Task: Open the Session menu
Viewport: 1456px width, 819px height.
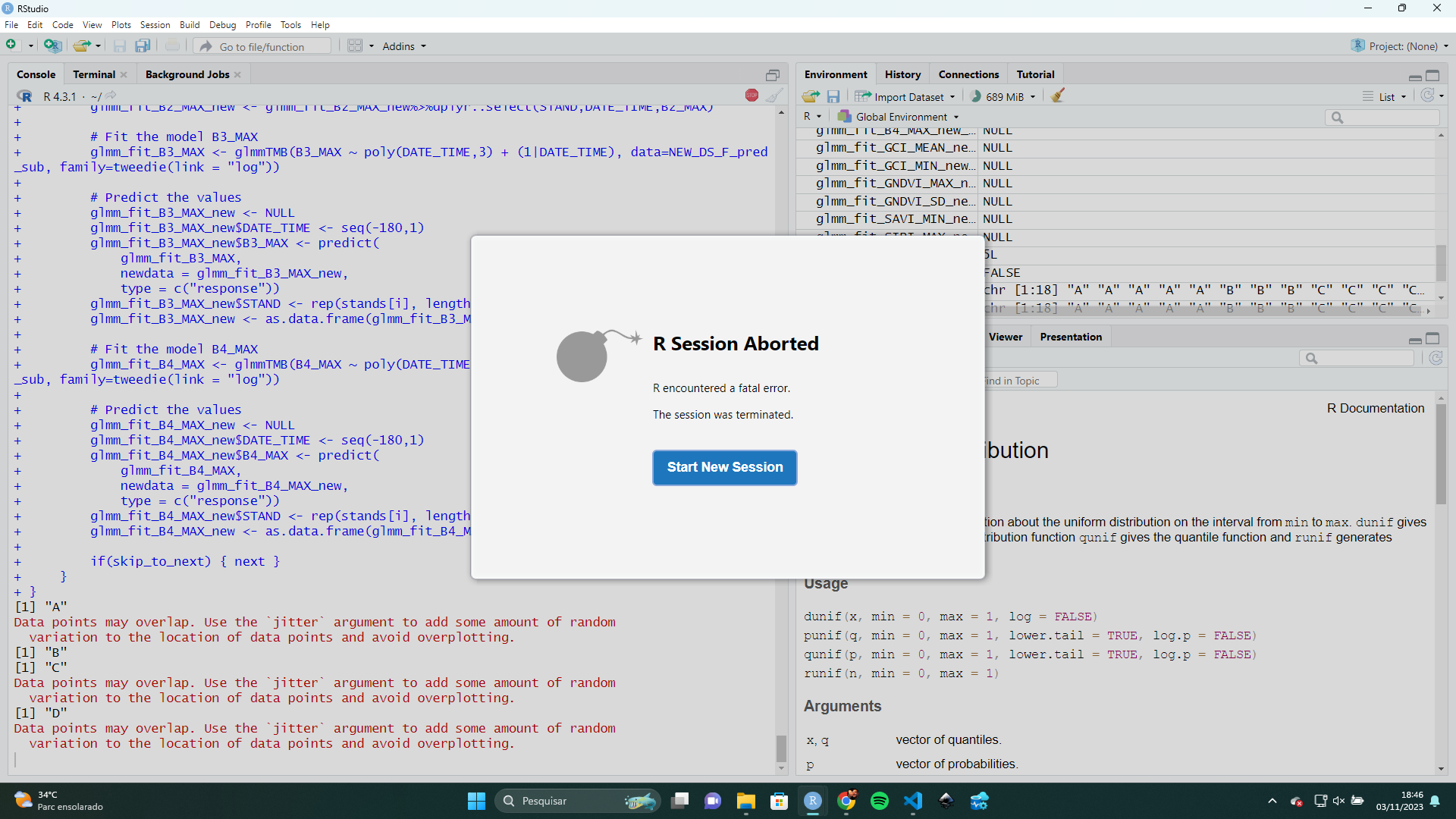Action: pyautogui.click(x=155, y=25)
